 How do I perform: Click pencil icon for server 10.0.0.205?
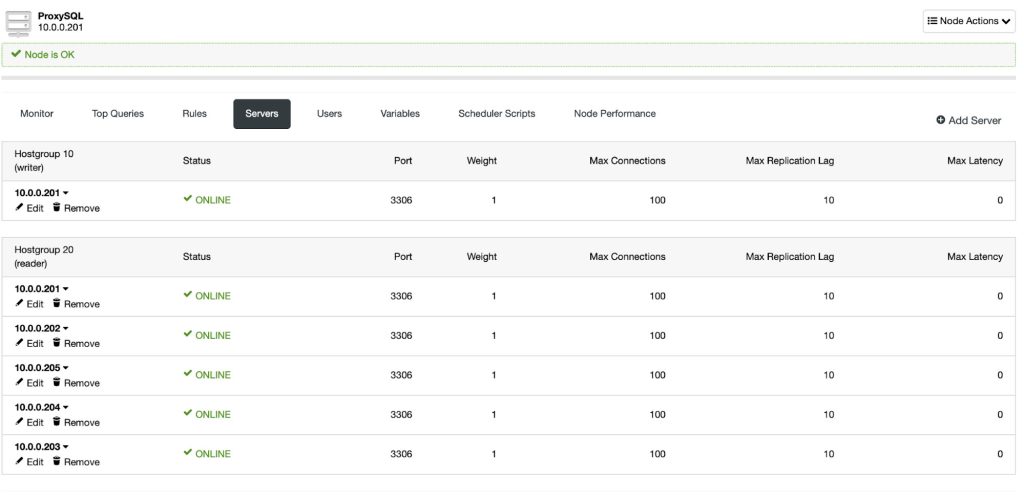19,382
